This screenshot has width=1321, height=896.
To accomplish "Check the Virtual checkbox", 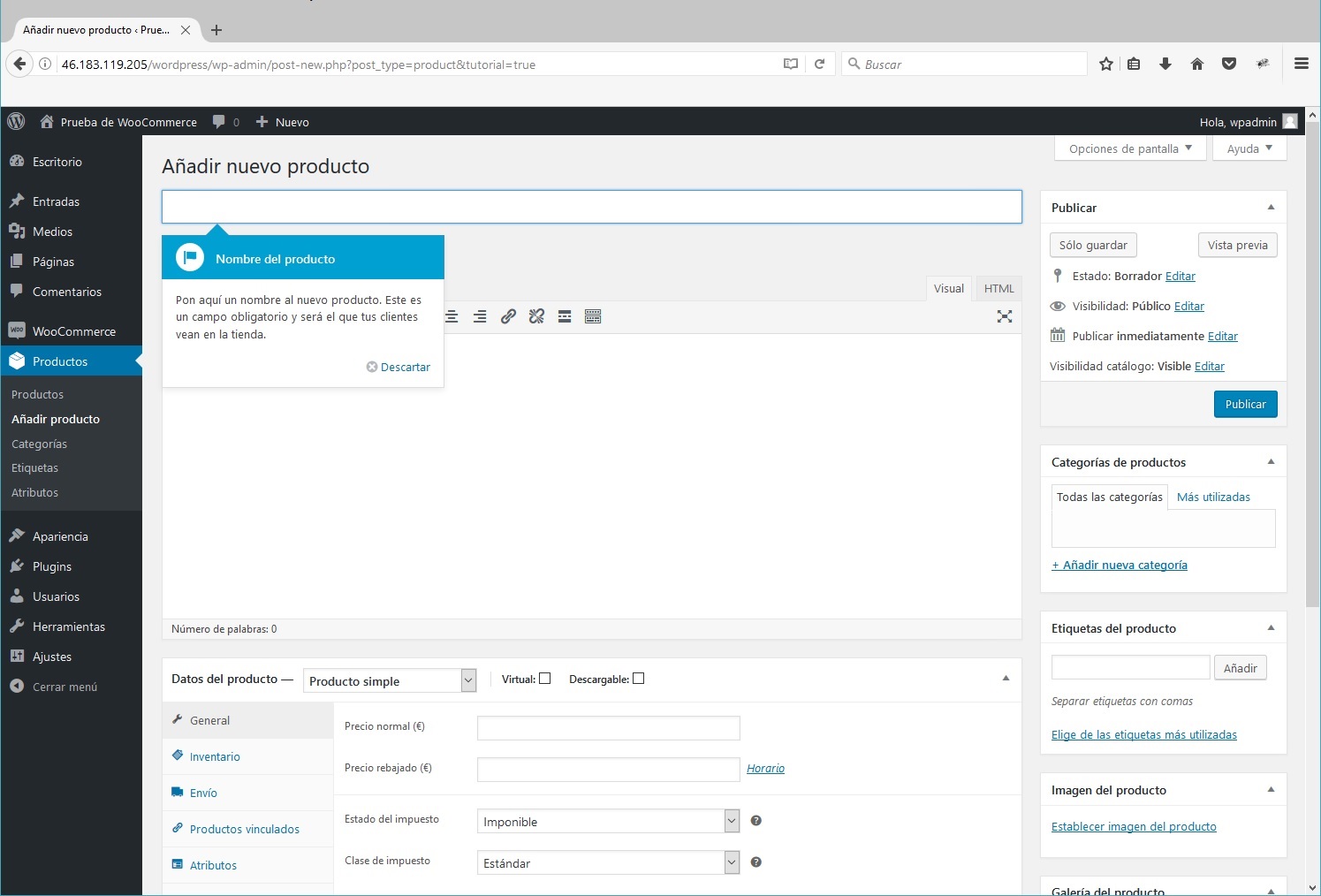I will (x=545, y=679).
